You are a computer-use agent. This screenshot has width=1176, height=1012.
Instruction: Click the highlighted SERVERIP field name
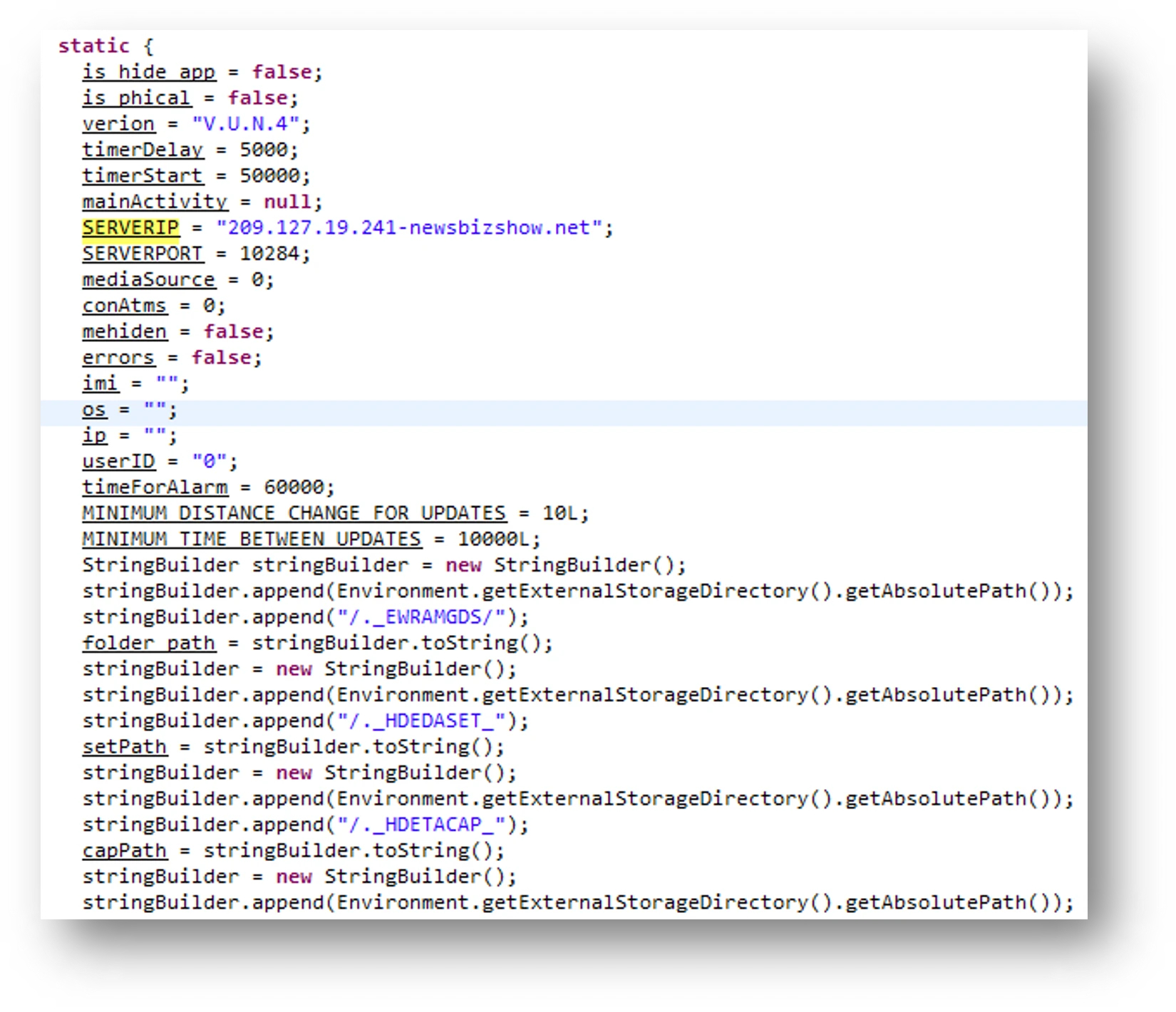130,228
